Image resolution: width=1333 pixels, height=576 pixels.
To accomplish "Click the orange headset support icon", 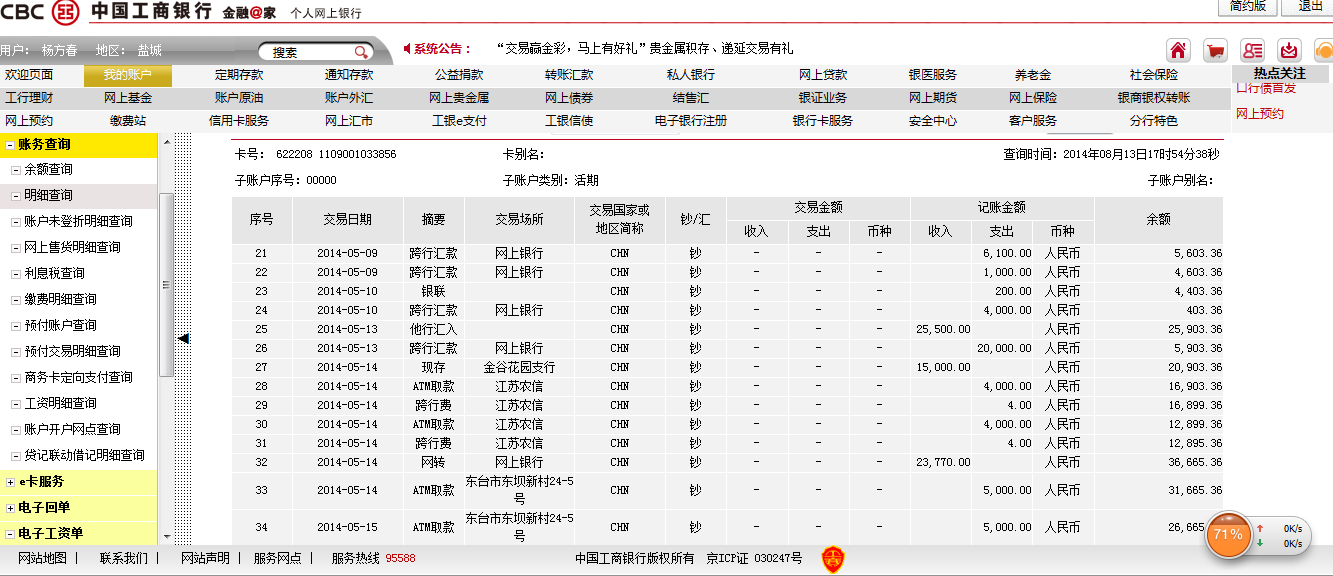I will 1323,51.
